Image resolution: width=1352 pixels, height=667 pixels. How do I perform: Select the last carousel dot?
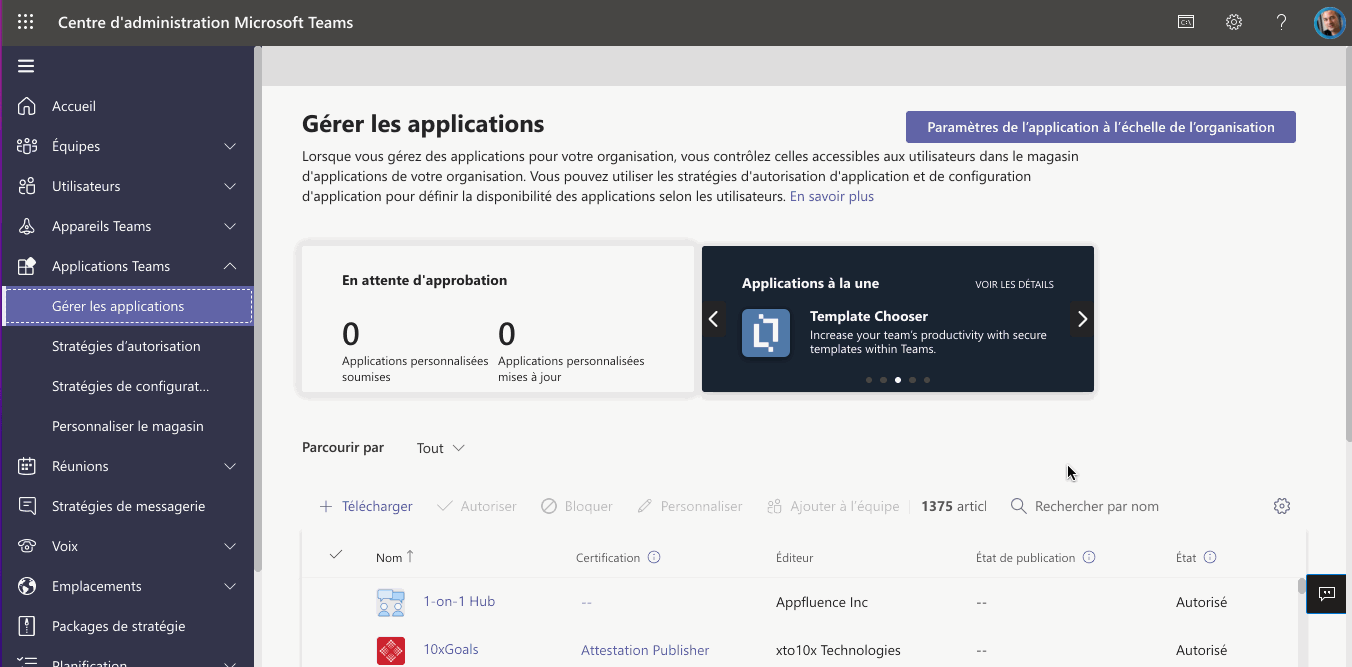(927, 380)
